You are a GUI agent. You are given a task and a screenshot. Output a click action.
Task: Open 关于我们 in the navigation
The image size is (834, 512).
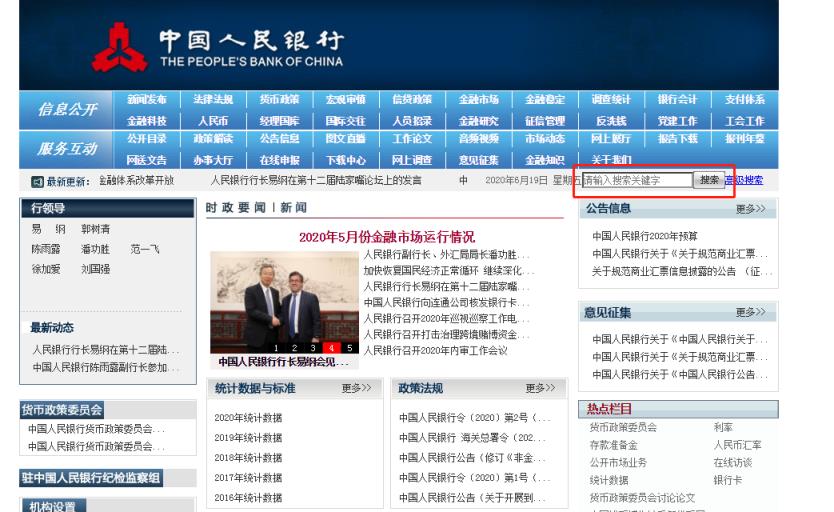click(611, 160)
